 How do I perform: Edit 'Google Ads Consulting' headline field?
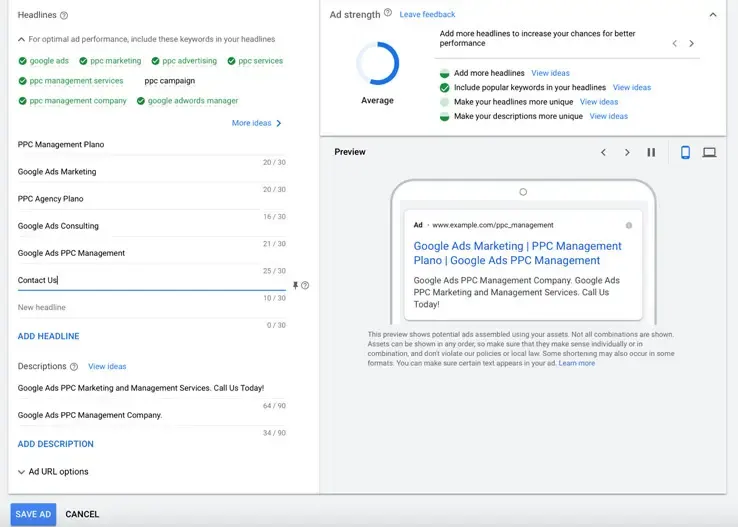point(152,226)
